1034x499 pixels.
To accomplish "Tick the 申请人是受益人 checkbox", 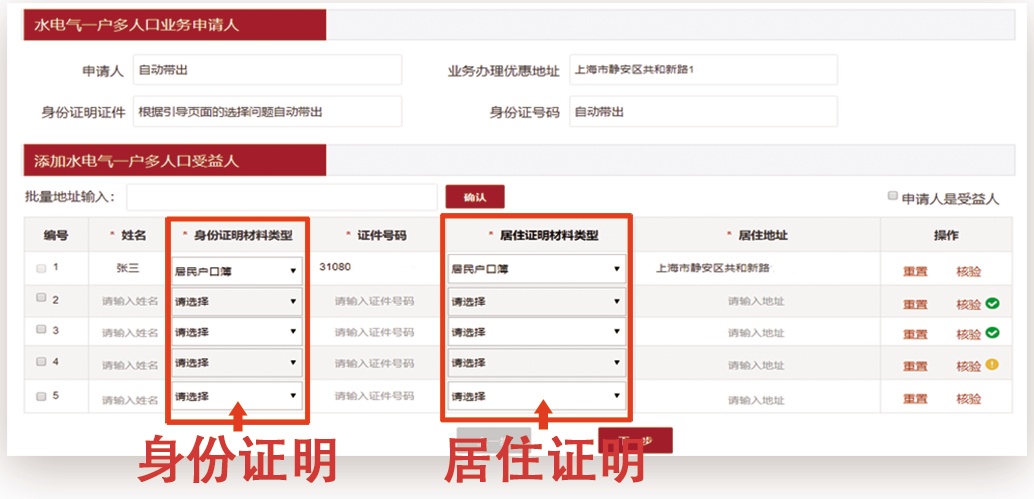I will (x=893, y=197).
